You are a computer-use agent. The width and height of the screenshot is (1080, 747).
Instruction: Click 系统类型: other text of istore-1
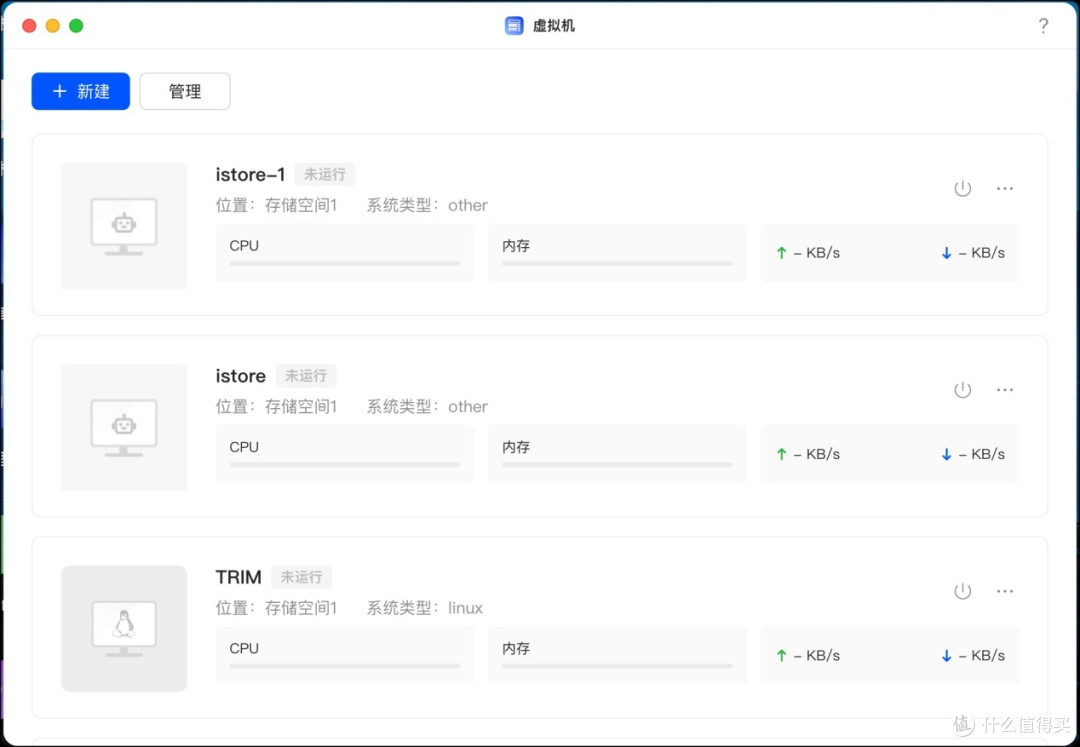point(427,205)
